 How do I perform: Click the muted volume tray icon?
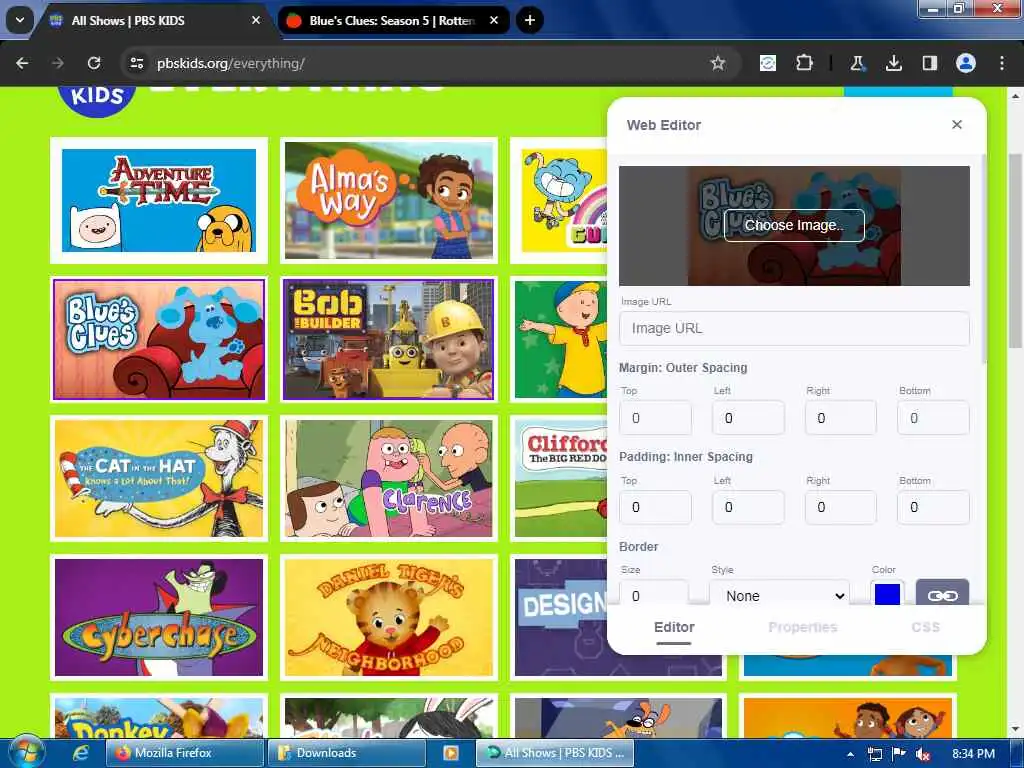tap(923, 754)
